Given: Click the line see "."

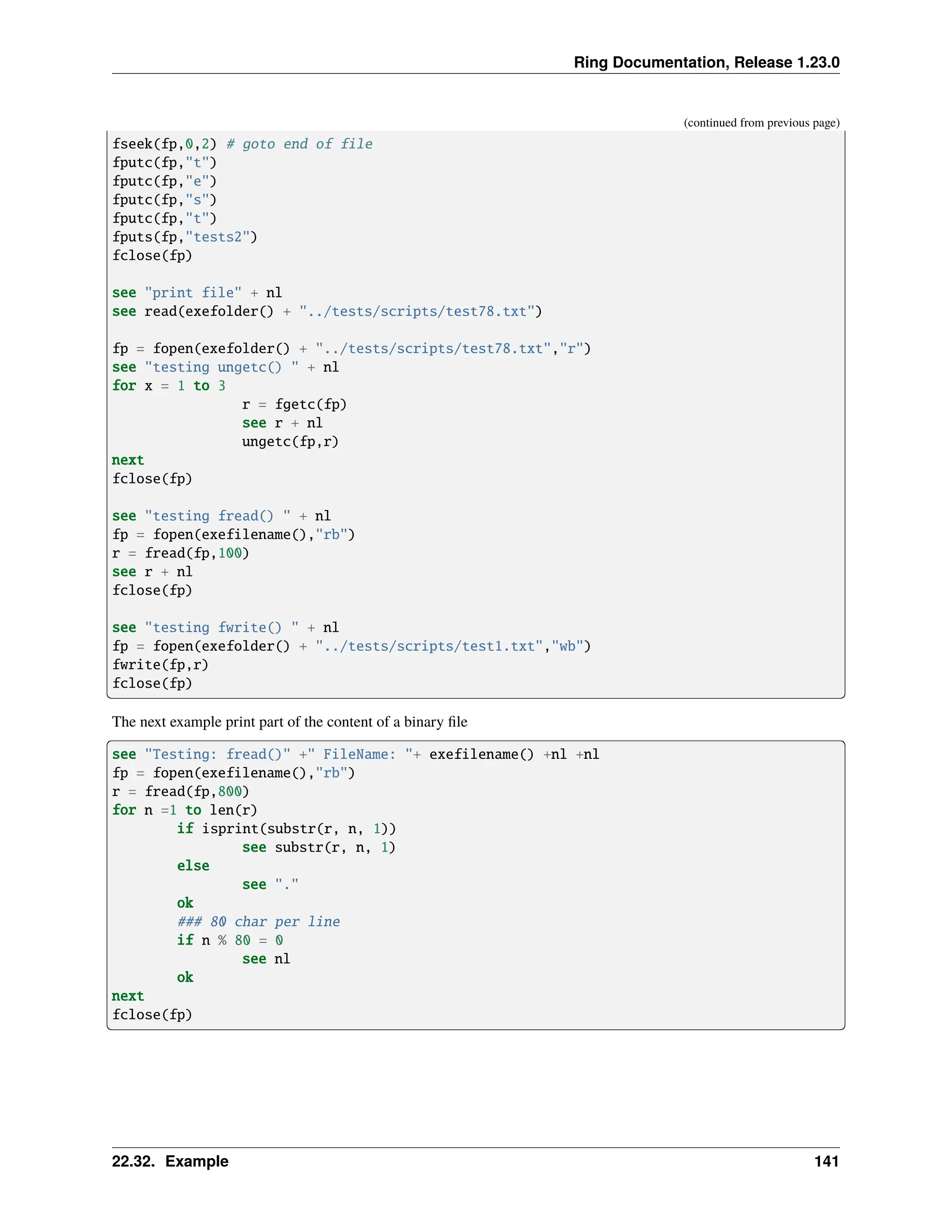Looking at the screenshot, I should coord(270,885).
